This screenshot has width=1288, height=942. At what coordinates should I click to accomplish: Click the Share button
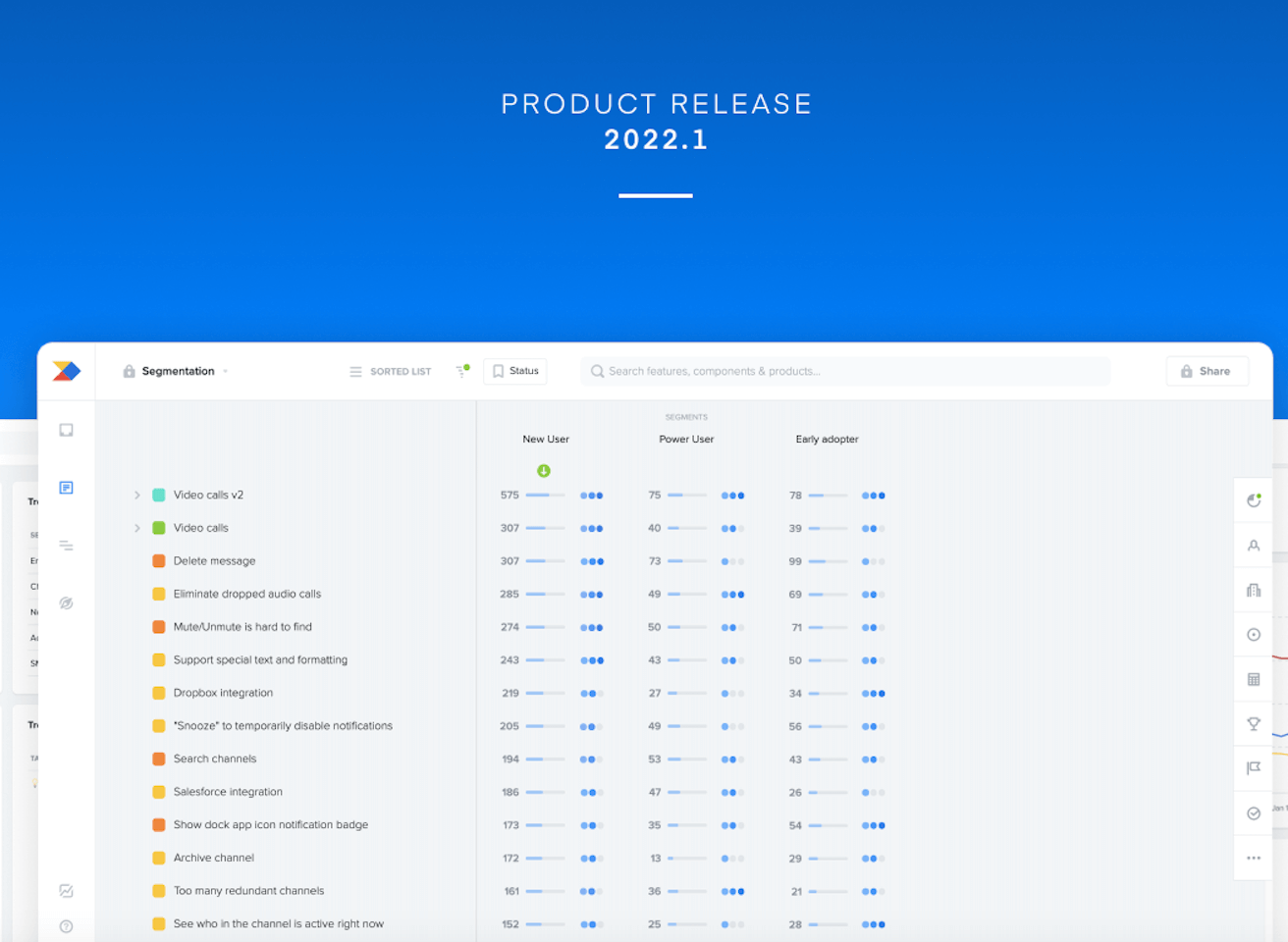click(x=1207, y=371)
